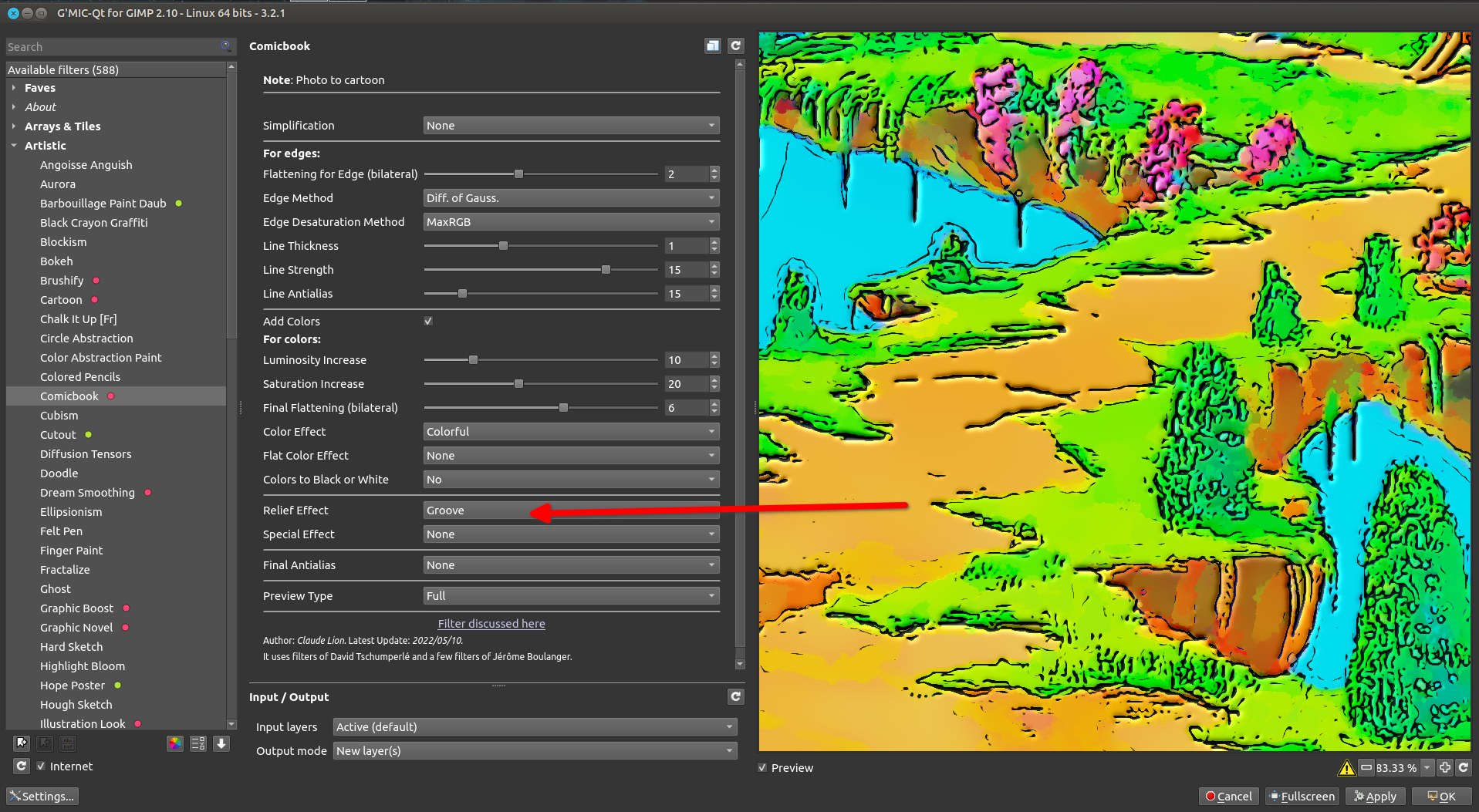Click the Line Strength slider handle
Image resolution: width=1479 pixels, height=812 pixels.
point(606,270)
